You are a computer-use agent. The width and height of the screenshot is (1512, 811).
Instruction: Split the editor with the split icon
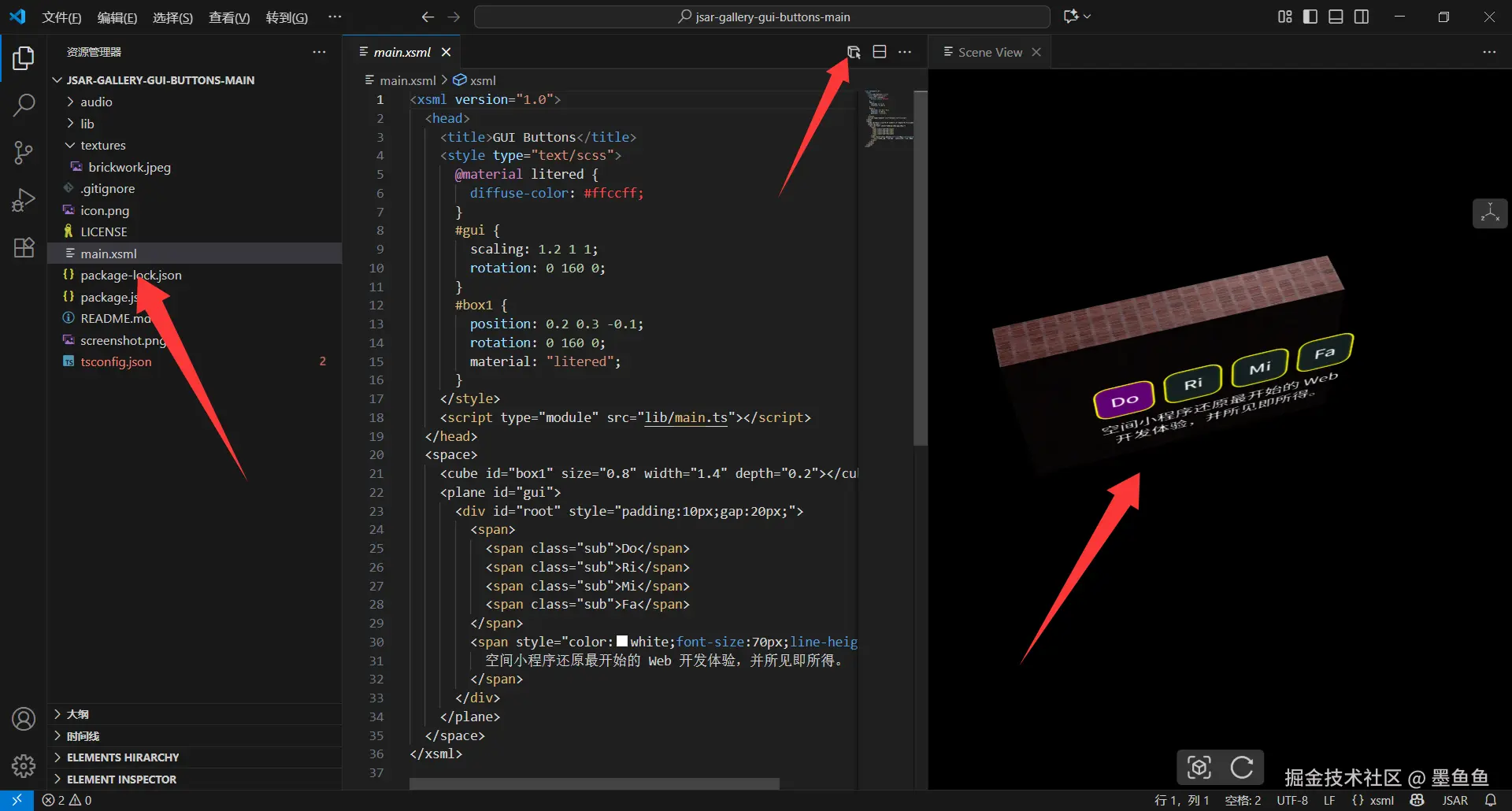pyautogui.click(x=880, y=52)
